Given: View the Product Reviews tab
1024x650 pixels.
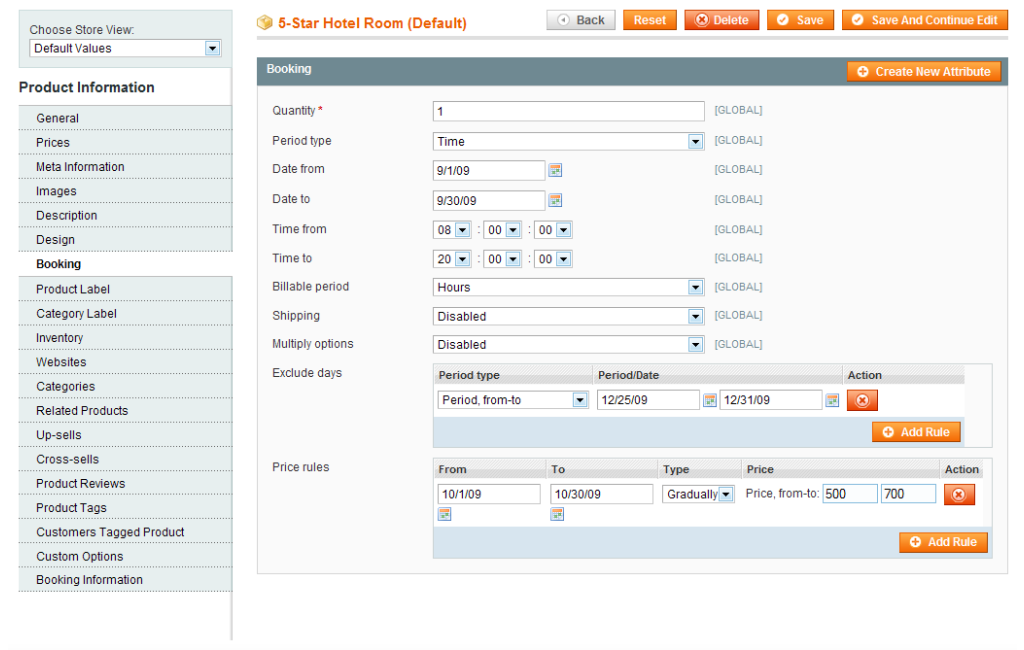Looking at the screenshot, I should [125, 483].
